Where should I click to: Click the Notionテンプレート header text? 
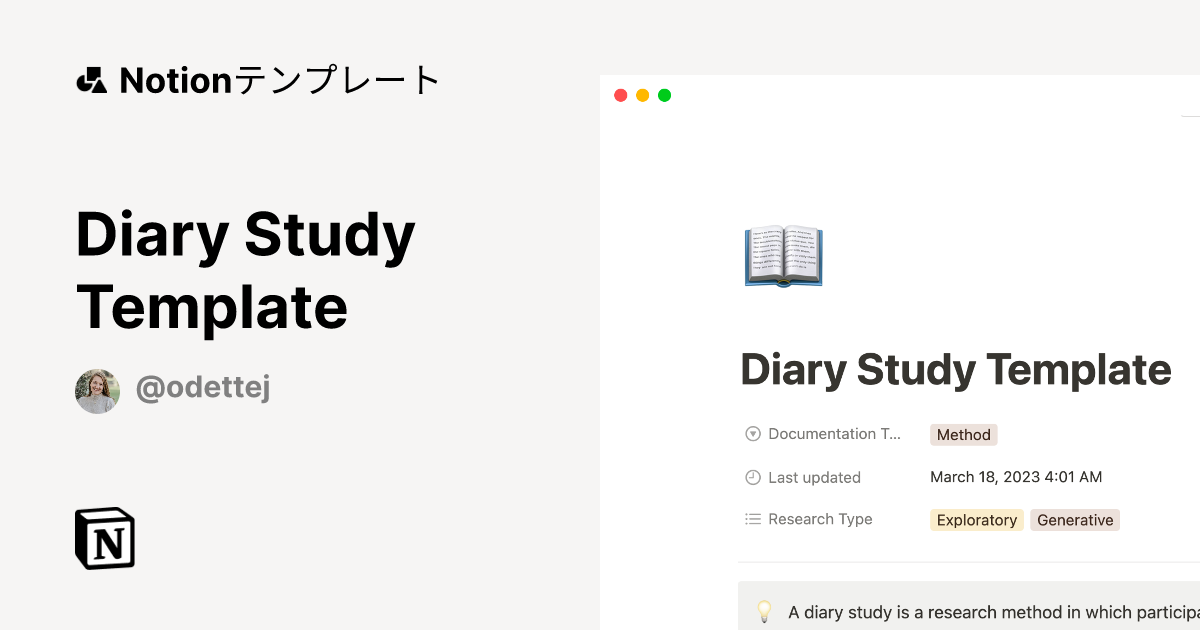tap(280, 80)
